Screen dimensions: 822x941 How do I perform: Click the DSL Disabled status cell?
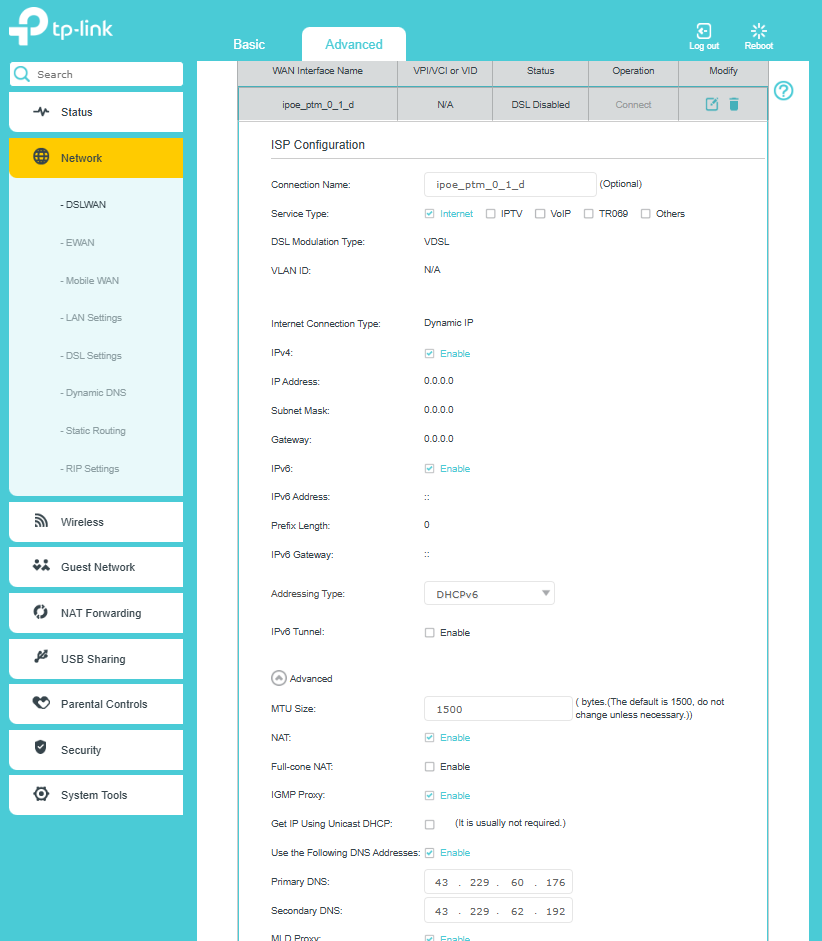[x=541, y=104]
